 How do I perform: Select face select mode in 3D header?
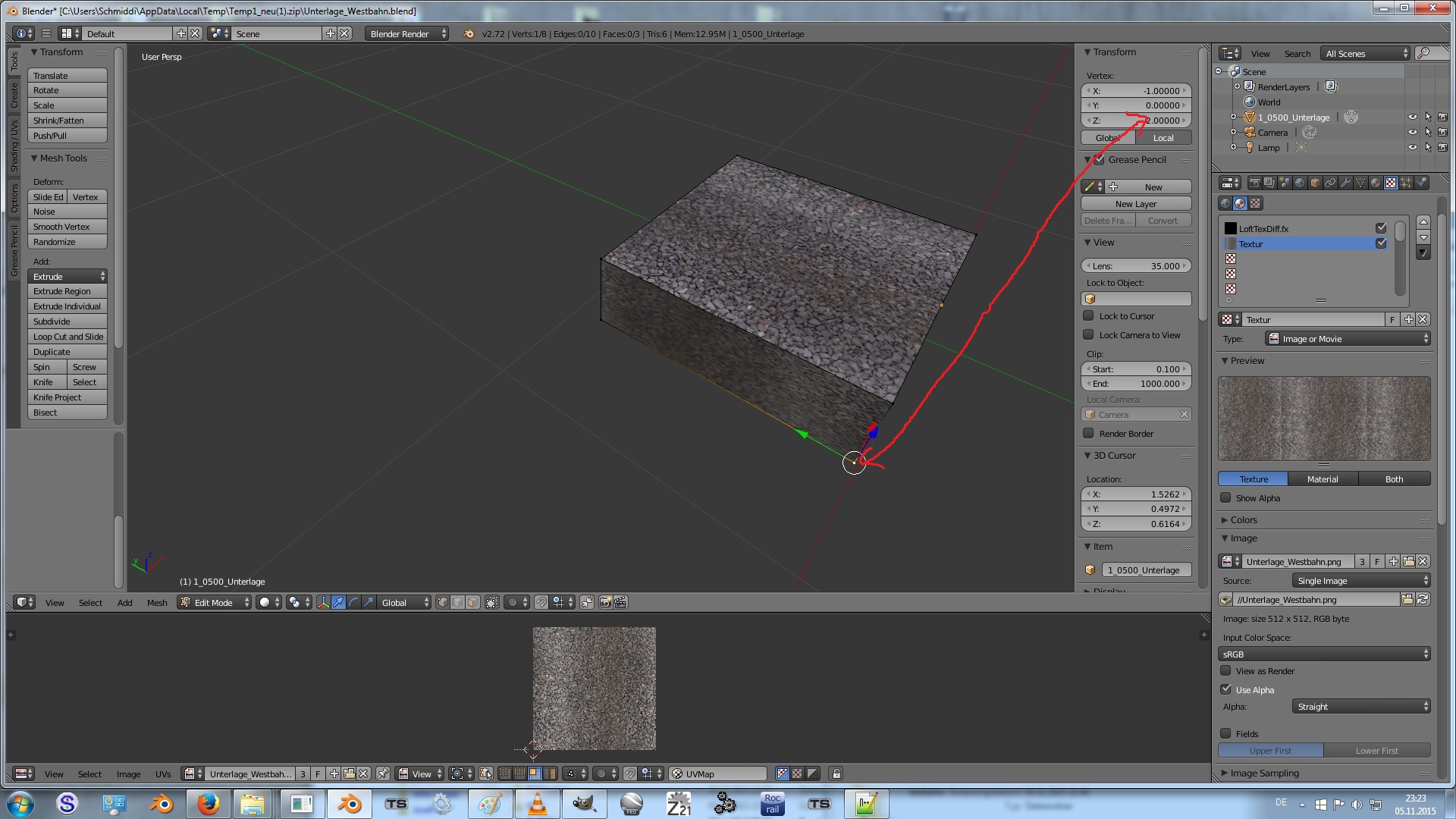coord(472,602)
